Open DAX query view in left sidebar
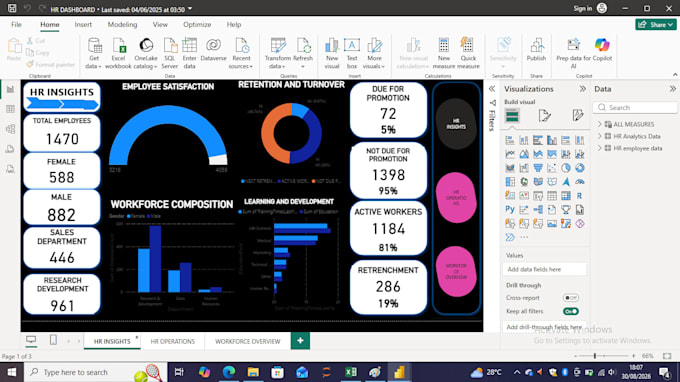The width and height of the screenshot is (680, 382). [x=10, y=149]
